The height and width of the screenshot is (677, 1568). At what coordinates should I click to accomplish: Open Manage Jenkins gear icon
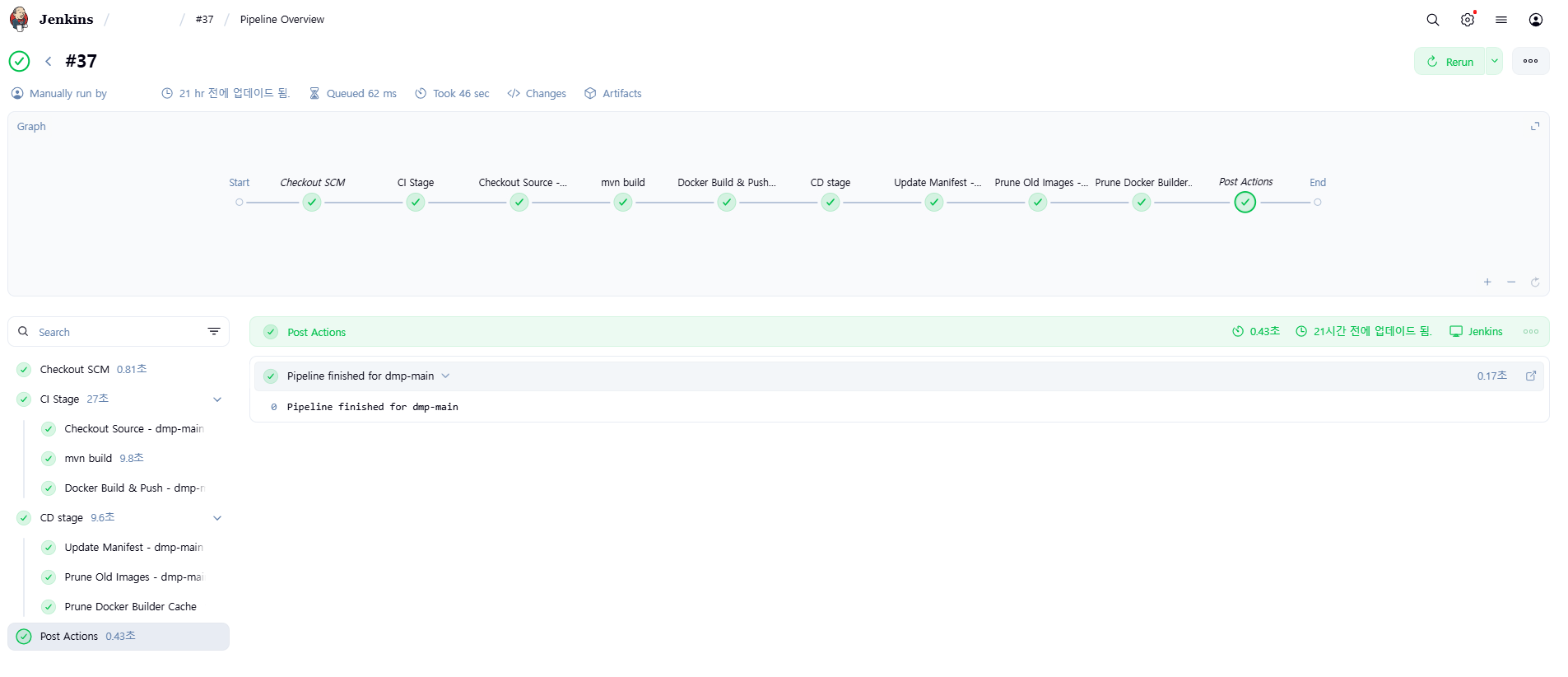tap(1467, 20)
